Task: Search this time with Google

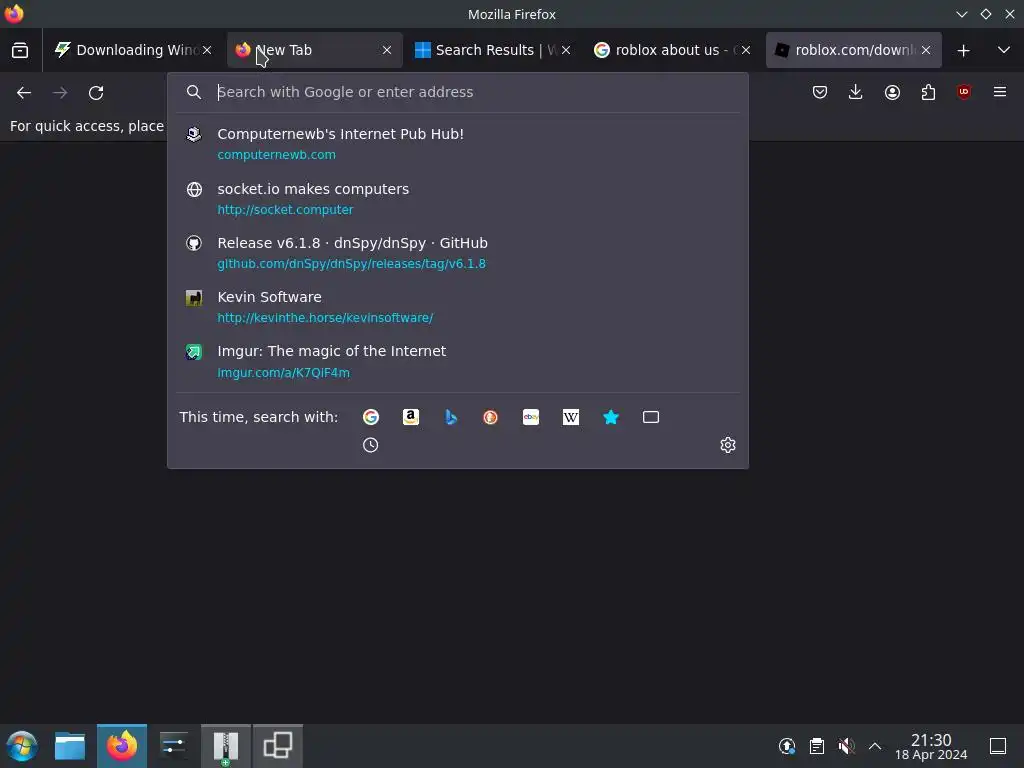Action: pyautogui.click(x=371, y=417)
